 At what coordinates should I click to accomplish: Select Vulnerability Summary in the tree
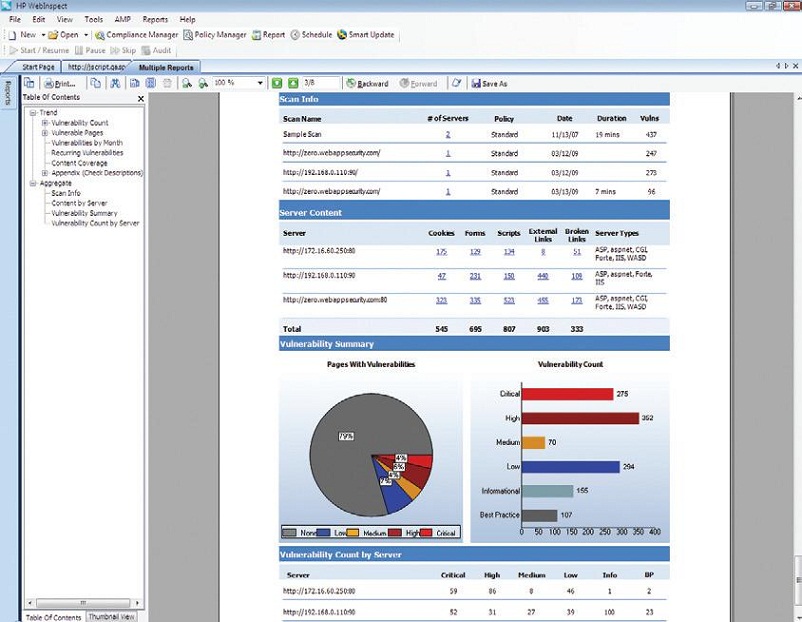click(x=84, y=213)
